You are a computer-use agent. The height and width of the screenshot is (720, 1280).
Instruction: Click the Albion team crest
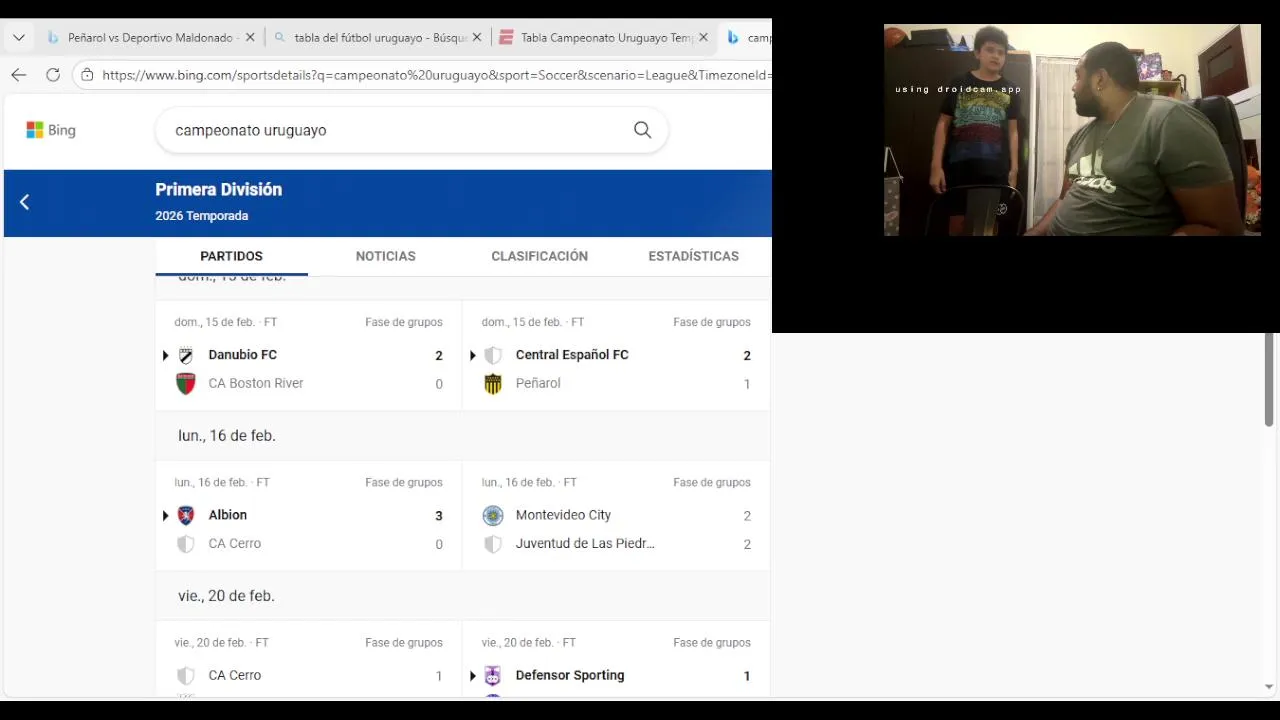pyautogui.click(x=186, y=515)
